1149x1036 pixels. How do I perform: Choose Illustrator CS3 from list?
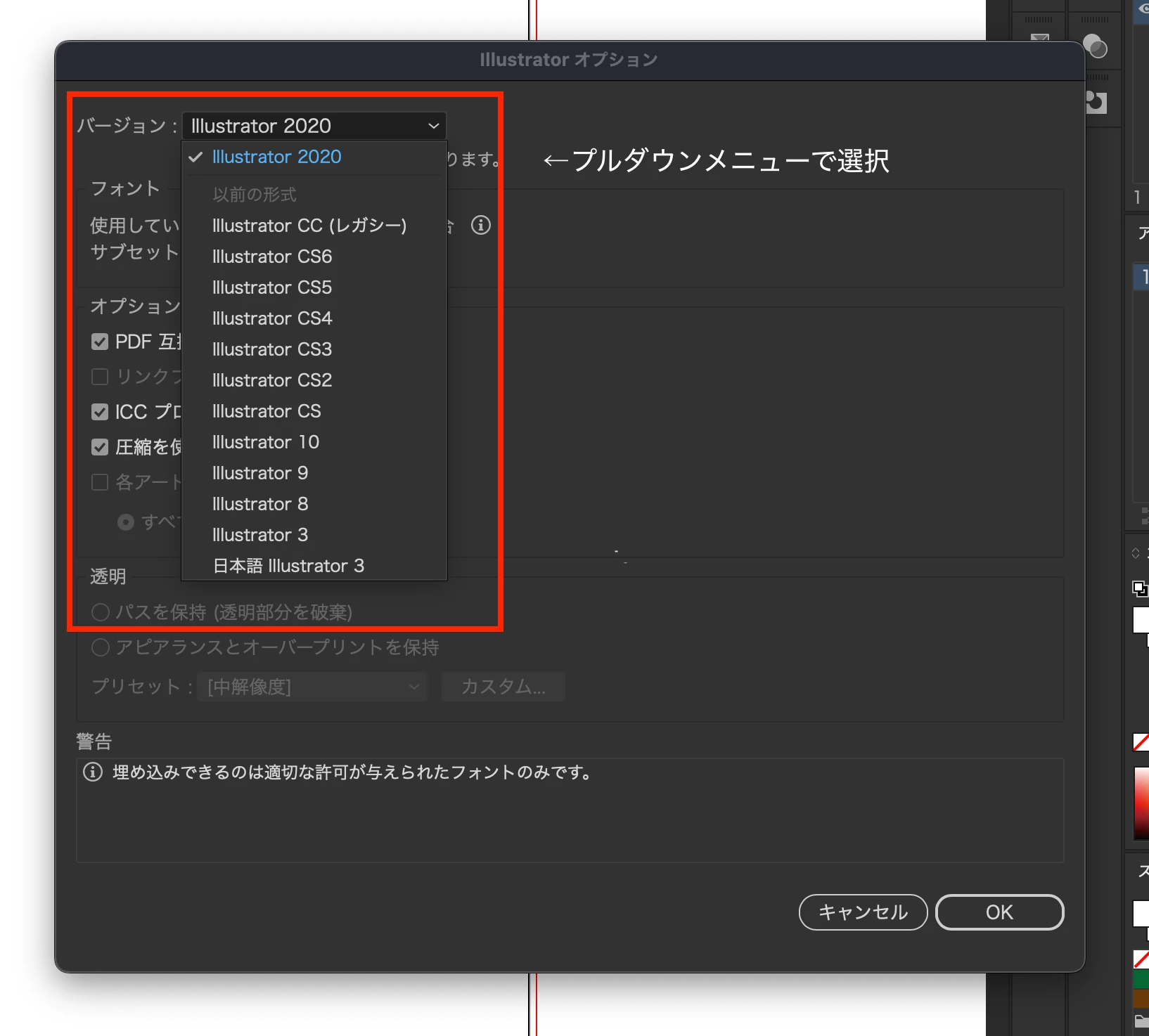[x=314, y=349]
